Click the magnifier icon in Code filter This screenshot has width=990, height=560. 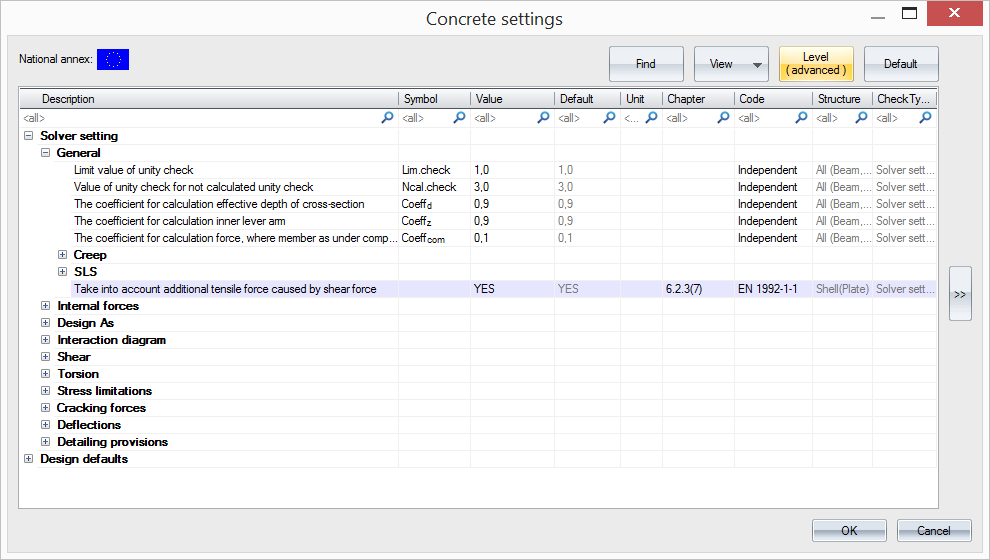point(801,118)
